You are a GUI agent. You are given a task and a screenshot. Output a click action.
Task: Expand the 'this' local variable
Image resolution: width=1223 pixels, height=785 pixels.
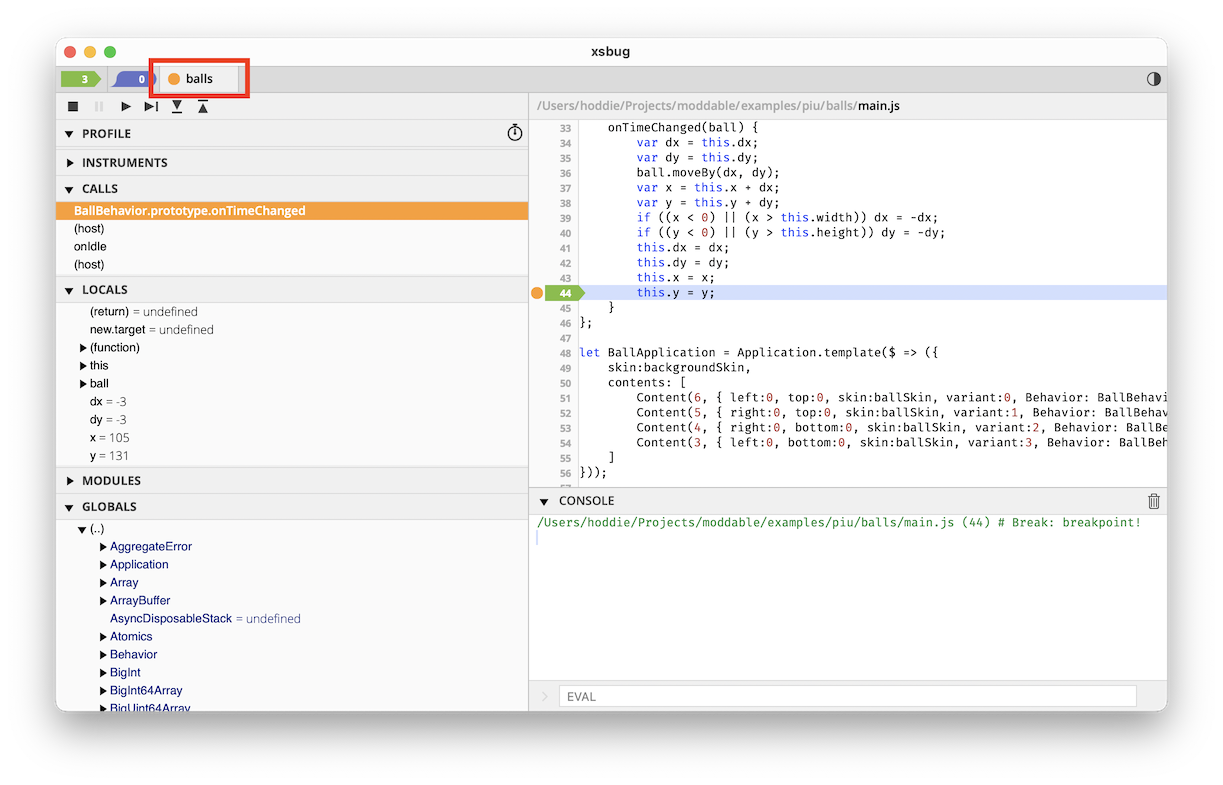click(x=84, y=366)
